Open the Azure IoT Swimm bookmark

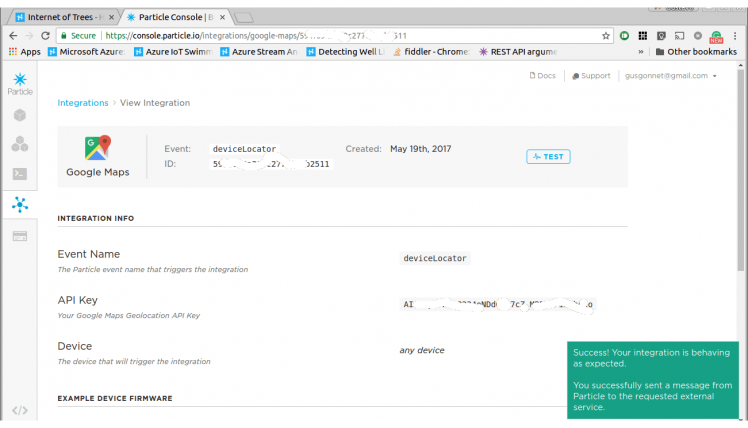(x=173, y=52)
